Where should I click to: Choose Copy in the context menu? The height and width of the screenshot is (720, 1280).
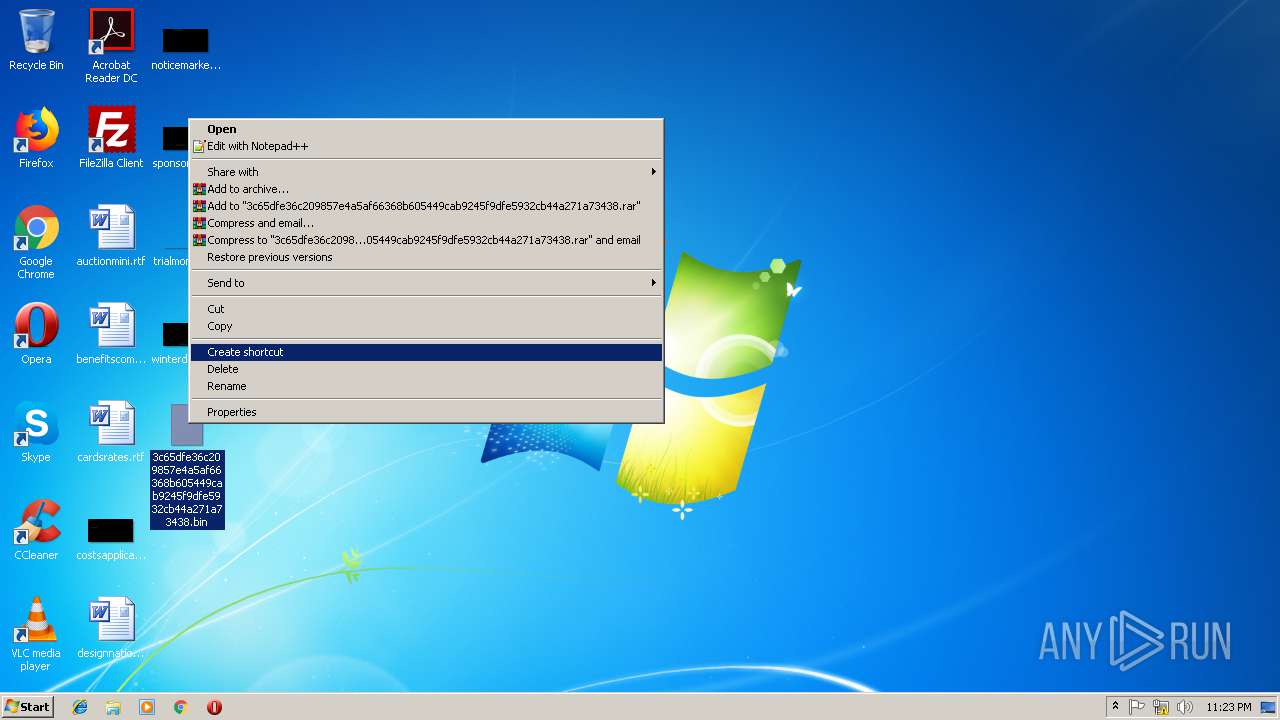[426, 326]
